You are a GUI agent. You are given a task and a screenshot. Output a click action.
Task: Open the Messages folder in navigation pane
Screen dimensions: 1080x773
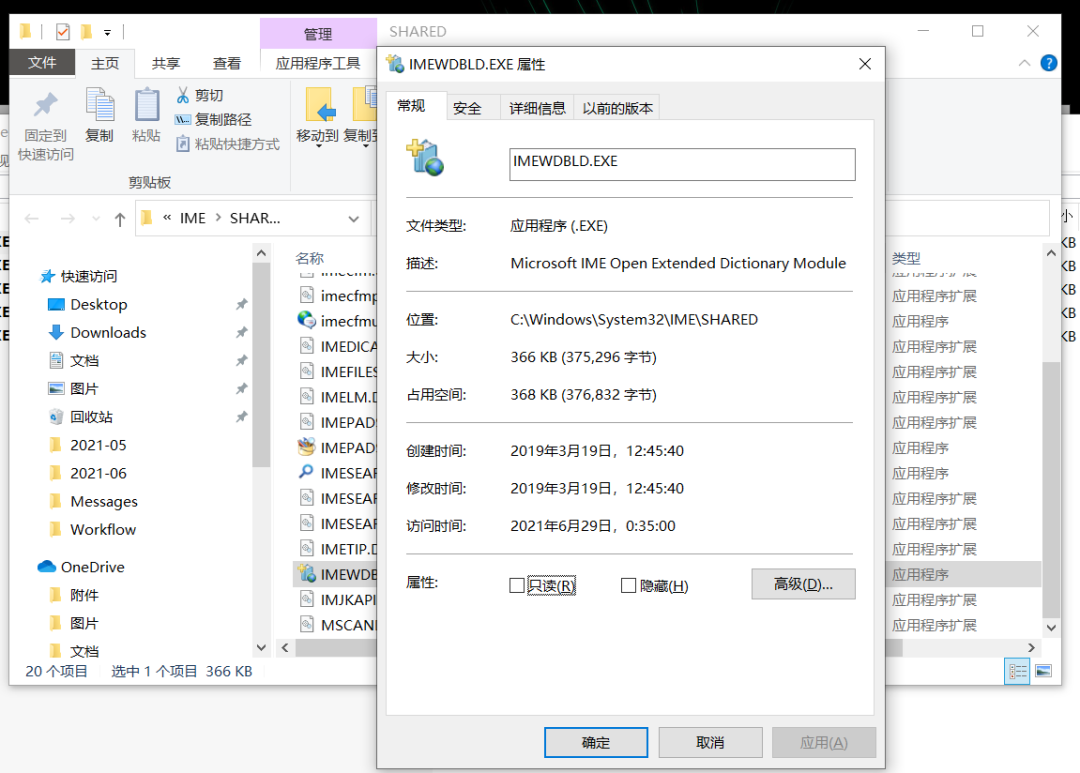click(93, 502)
